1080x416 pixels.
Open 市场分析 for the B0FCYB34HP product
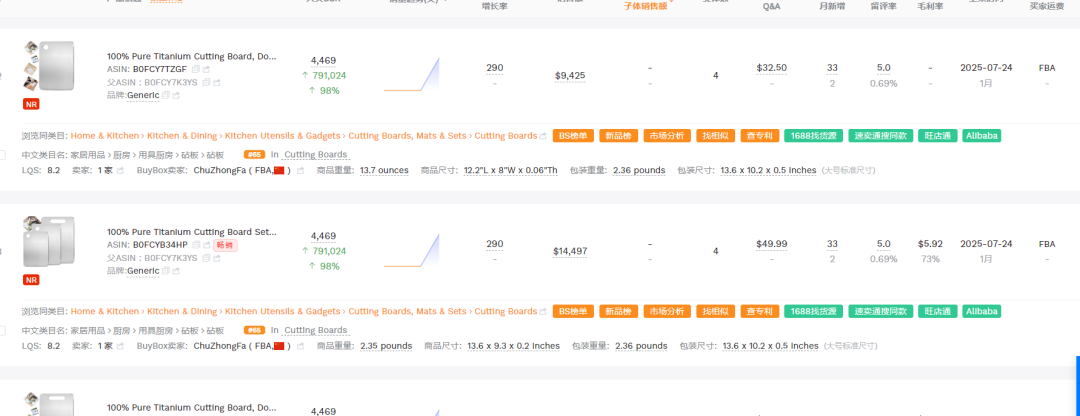click(667, 312)
